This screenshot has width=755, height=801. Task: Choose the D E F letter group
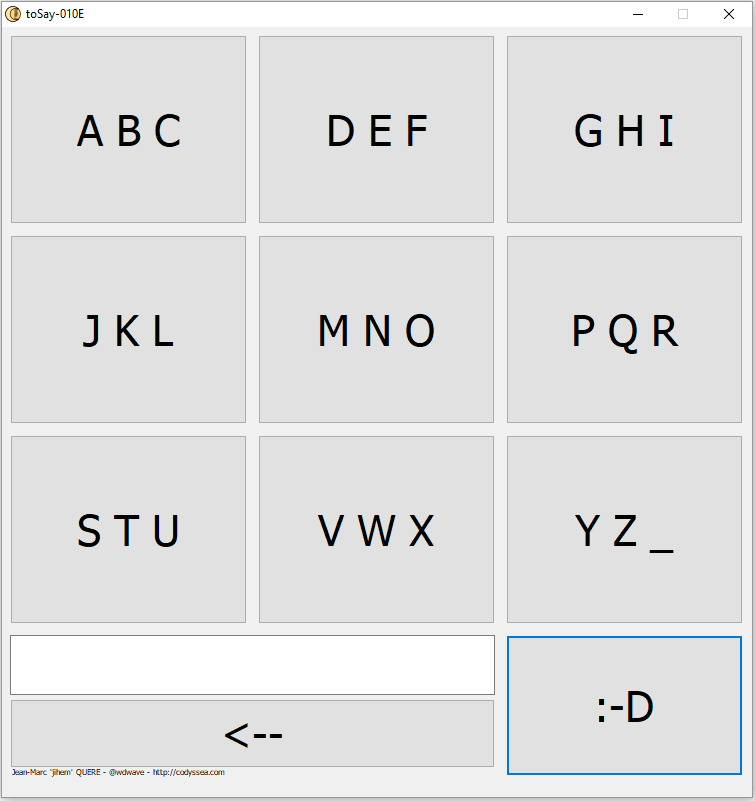point(376,129)
